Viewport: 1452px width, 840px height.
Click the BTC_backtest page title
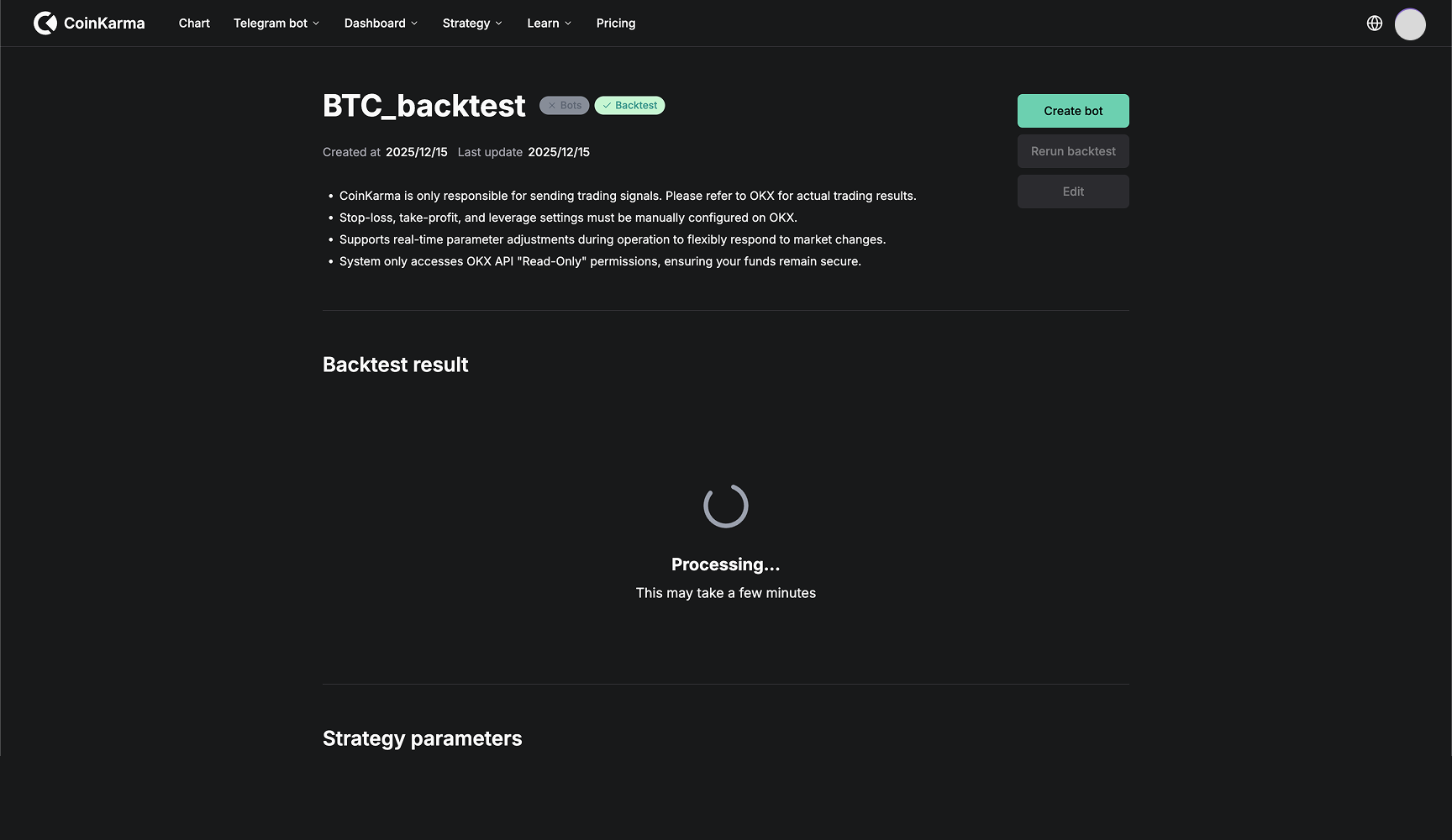pyautogui.click(x=423, y=106)
